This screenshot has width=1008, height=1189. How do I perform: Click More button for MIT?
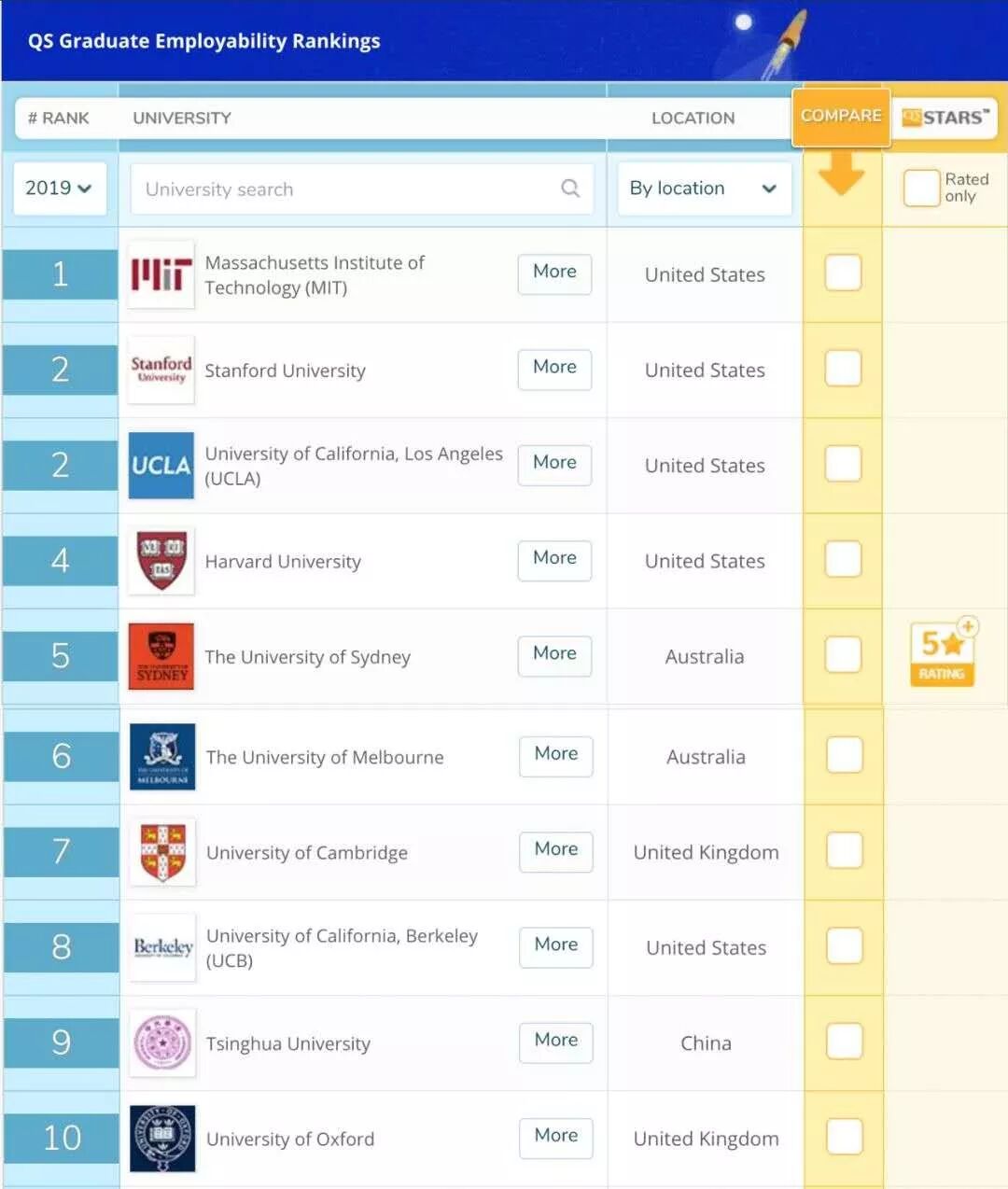click(554, 273)
